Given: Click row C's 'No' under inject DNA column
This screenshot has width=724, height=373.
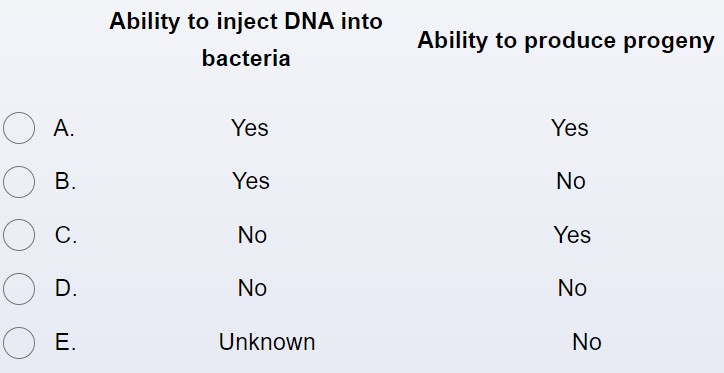Looking at the screenshot, I should click(252, 235).
